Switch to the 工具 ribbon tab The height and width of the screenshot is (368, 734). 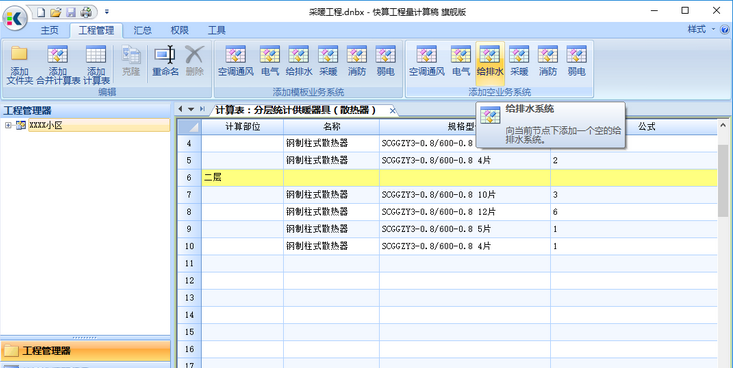(x=217, y=30)
